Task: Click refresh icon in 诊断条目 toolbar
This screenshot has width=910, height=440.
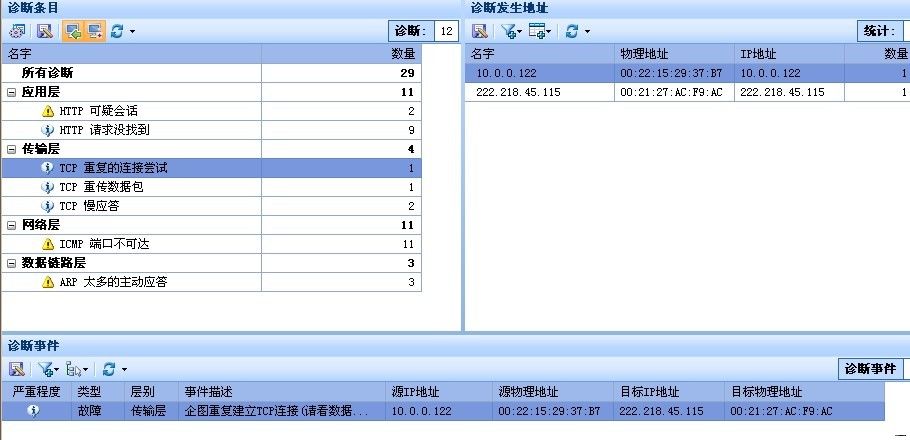Action: coord(117,31)
